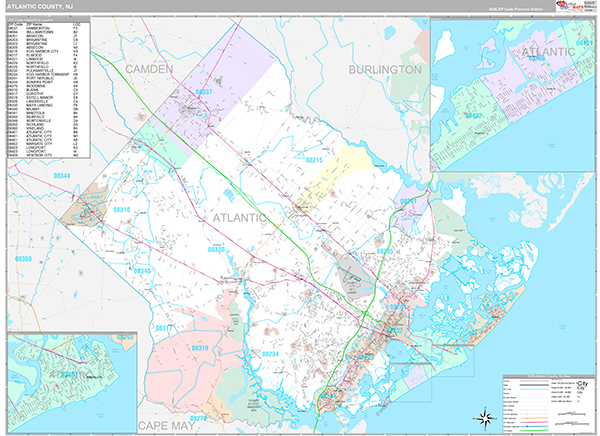
Task: Click ZIP code label 08319
Action: (x=200, y=348)
